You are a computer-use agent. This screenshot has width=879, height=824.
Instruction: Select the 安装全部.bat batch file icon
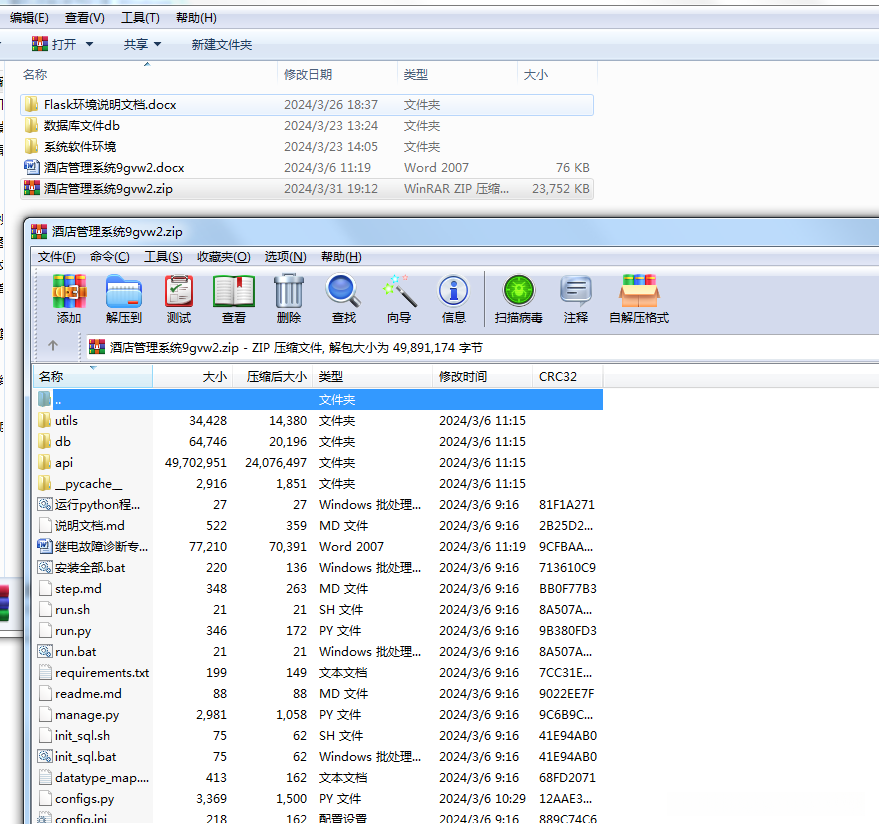(45, 567)
